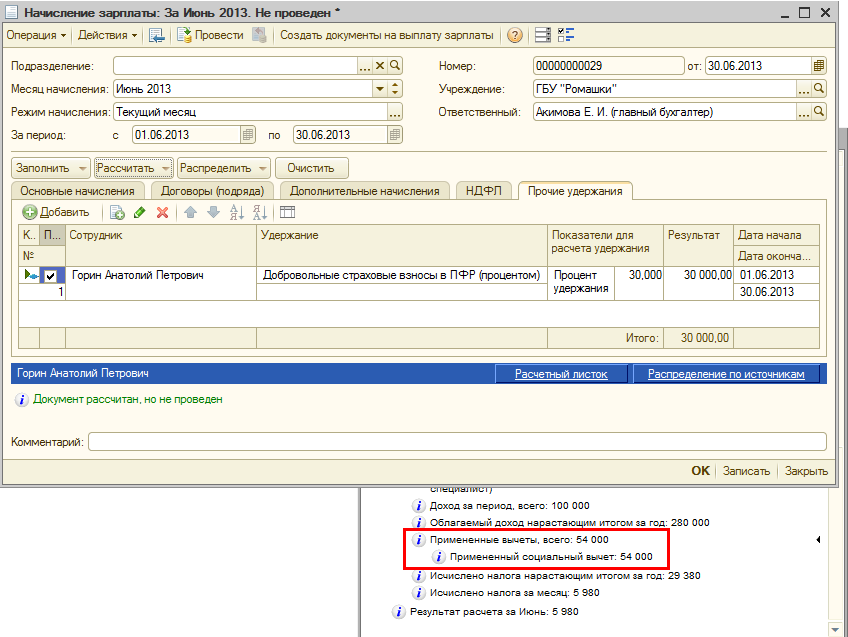
Task: Click the copy row icon in table toolbar
Action: (117, 213)
